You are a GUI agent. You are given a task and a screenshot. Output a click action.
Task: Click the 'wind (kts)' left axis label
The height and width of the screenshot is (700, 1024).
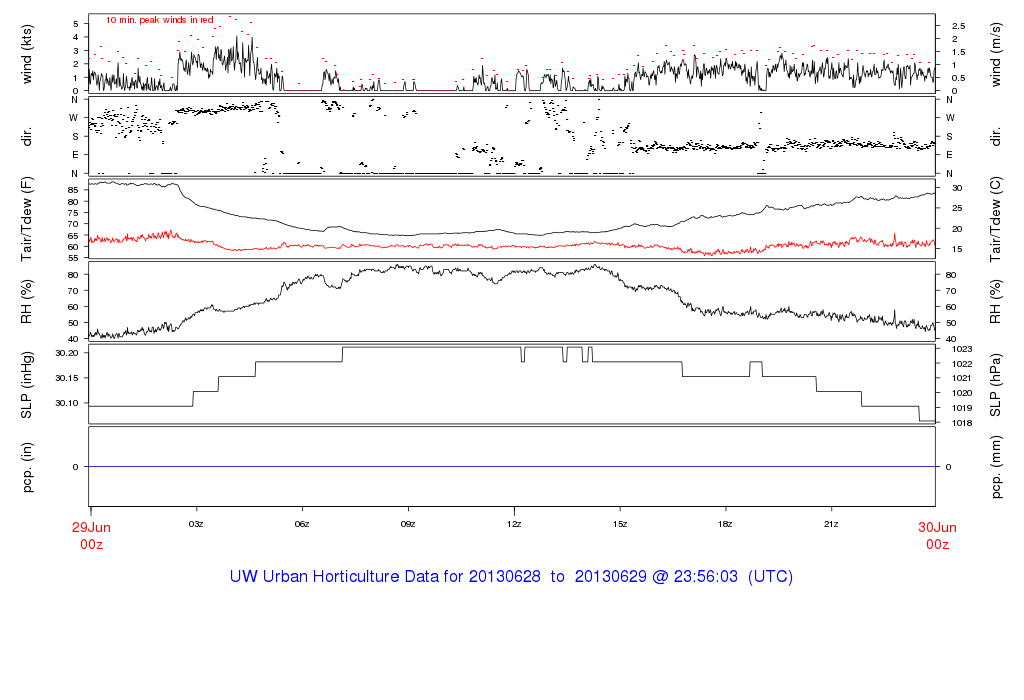coord(27,54)
